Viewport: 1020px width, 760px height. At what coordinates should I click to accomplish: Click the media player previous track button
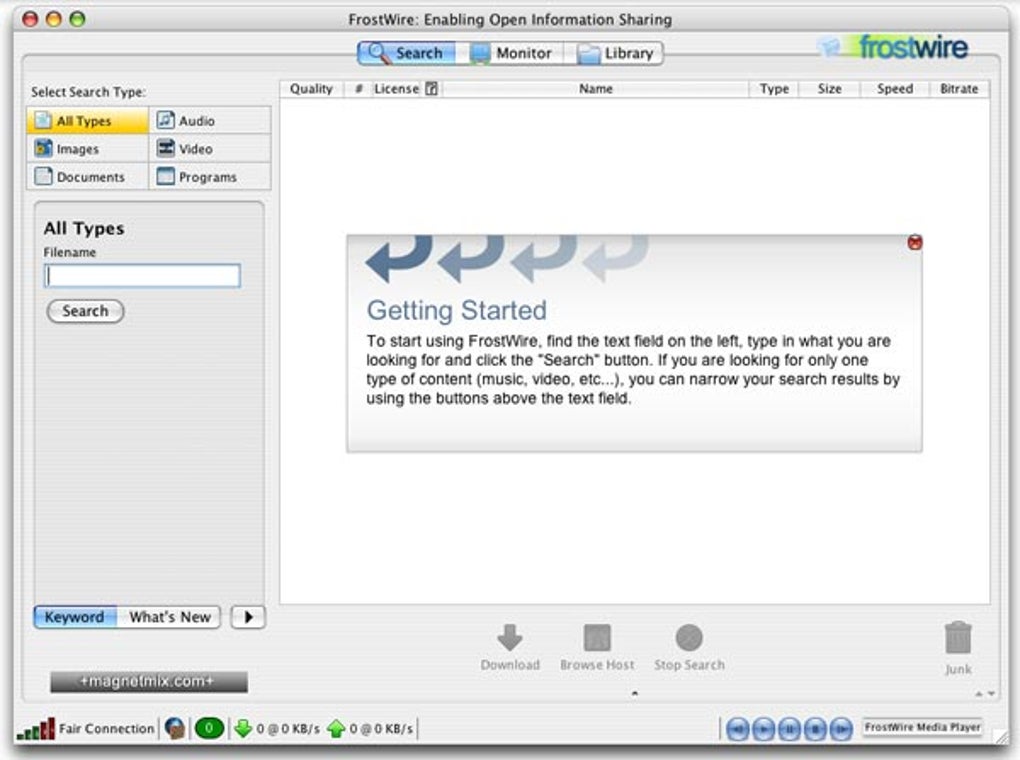pos(738,729)
